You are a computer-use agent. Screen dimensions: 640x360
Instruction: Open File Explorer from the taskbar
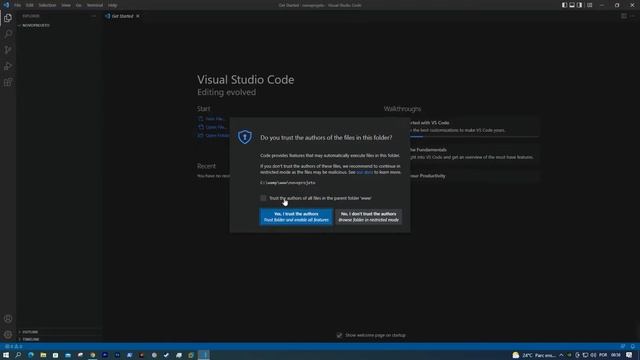pyautogui.click(x=43, y=355)
